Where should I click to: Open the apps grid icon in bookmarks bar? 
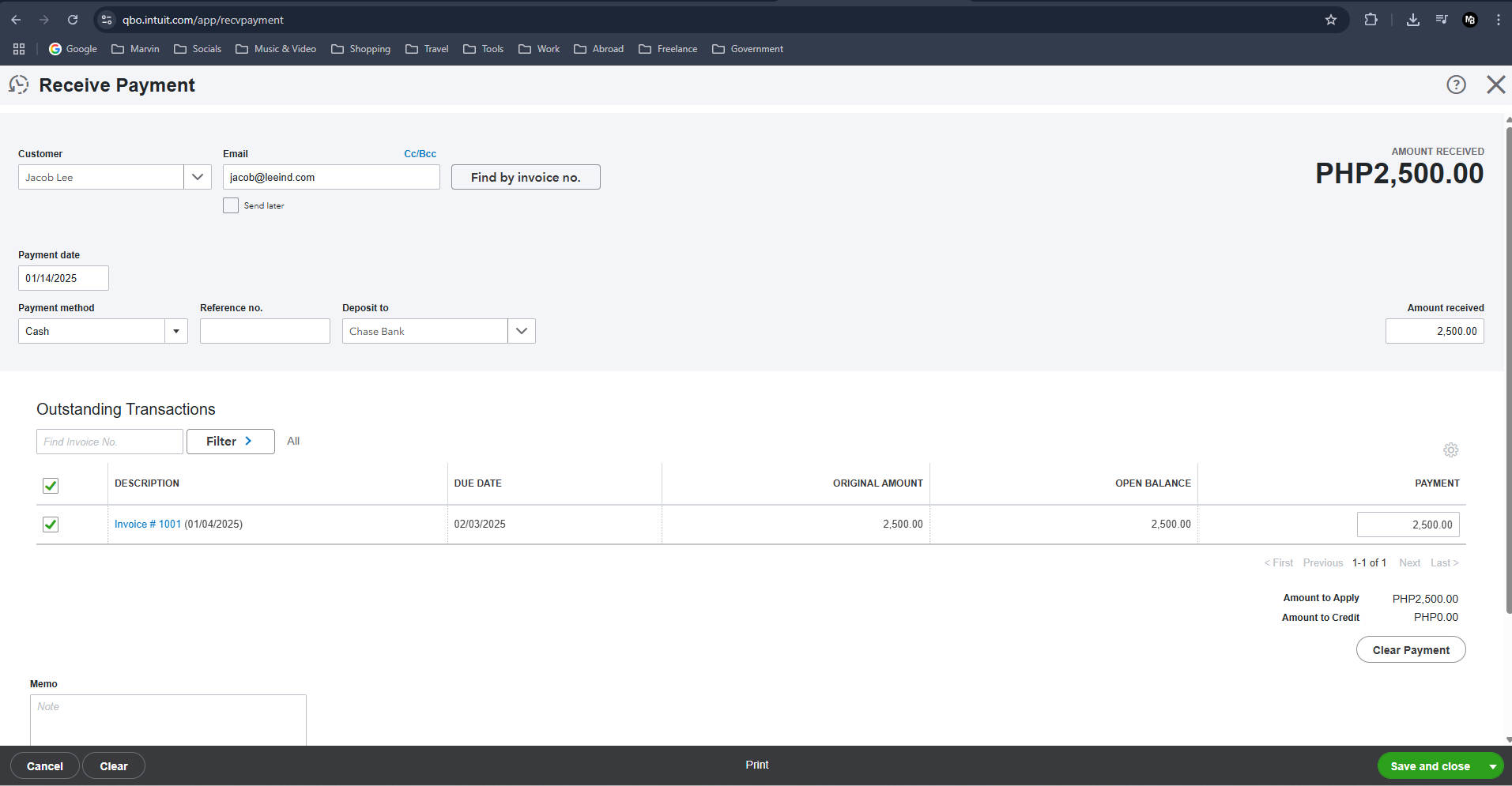point(19,49)
